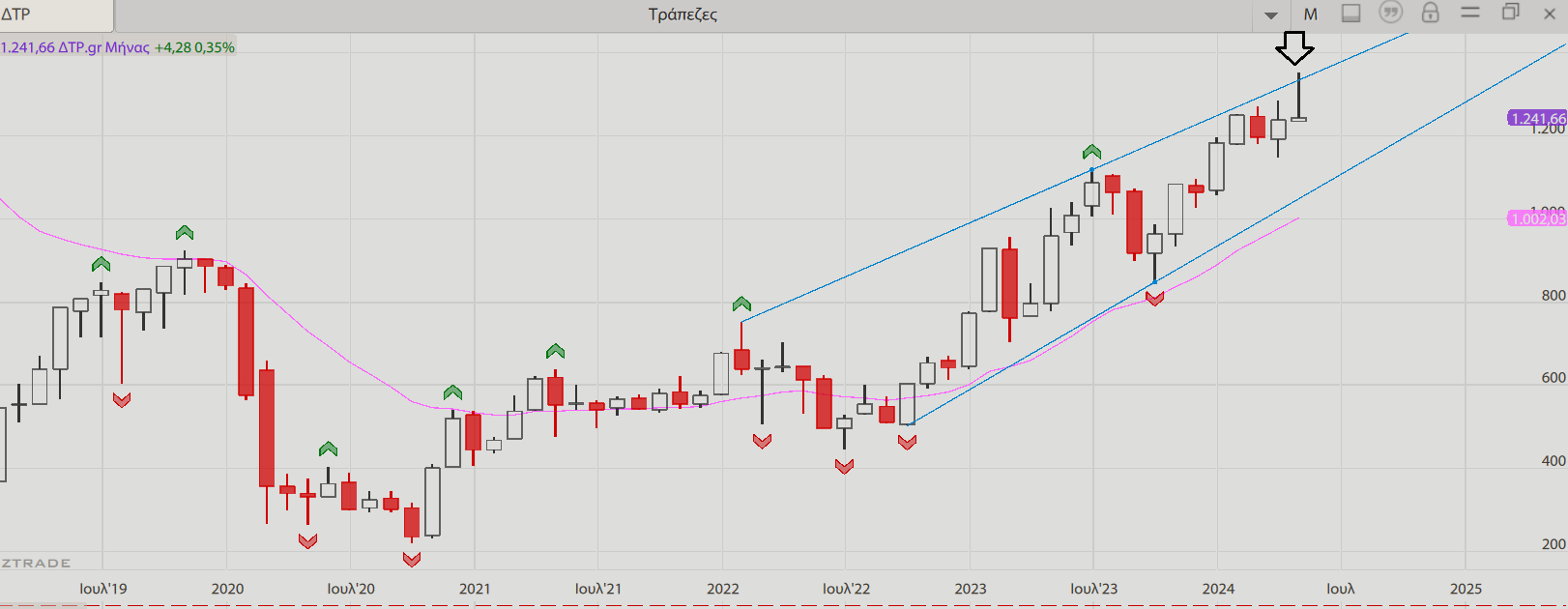
Task: Click the 2022 date axis label
Action: point(723,589)
